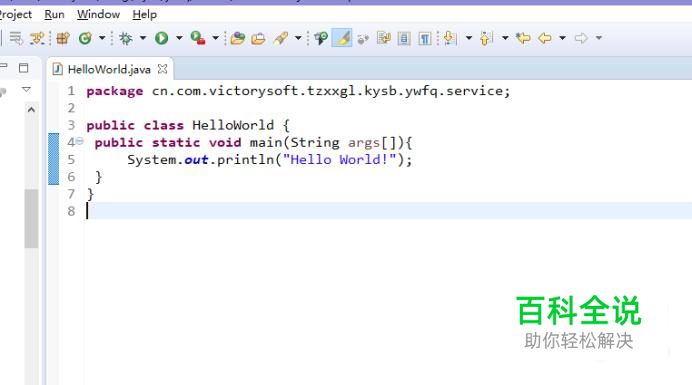Click the Last Edit Location icon
692x385 pixels.
523,38
